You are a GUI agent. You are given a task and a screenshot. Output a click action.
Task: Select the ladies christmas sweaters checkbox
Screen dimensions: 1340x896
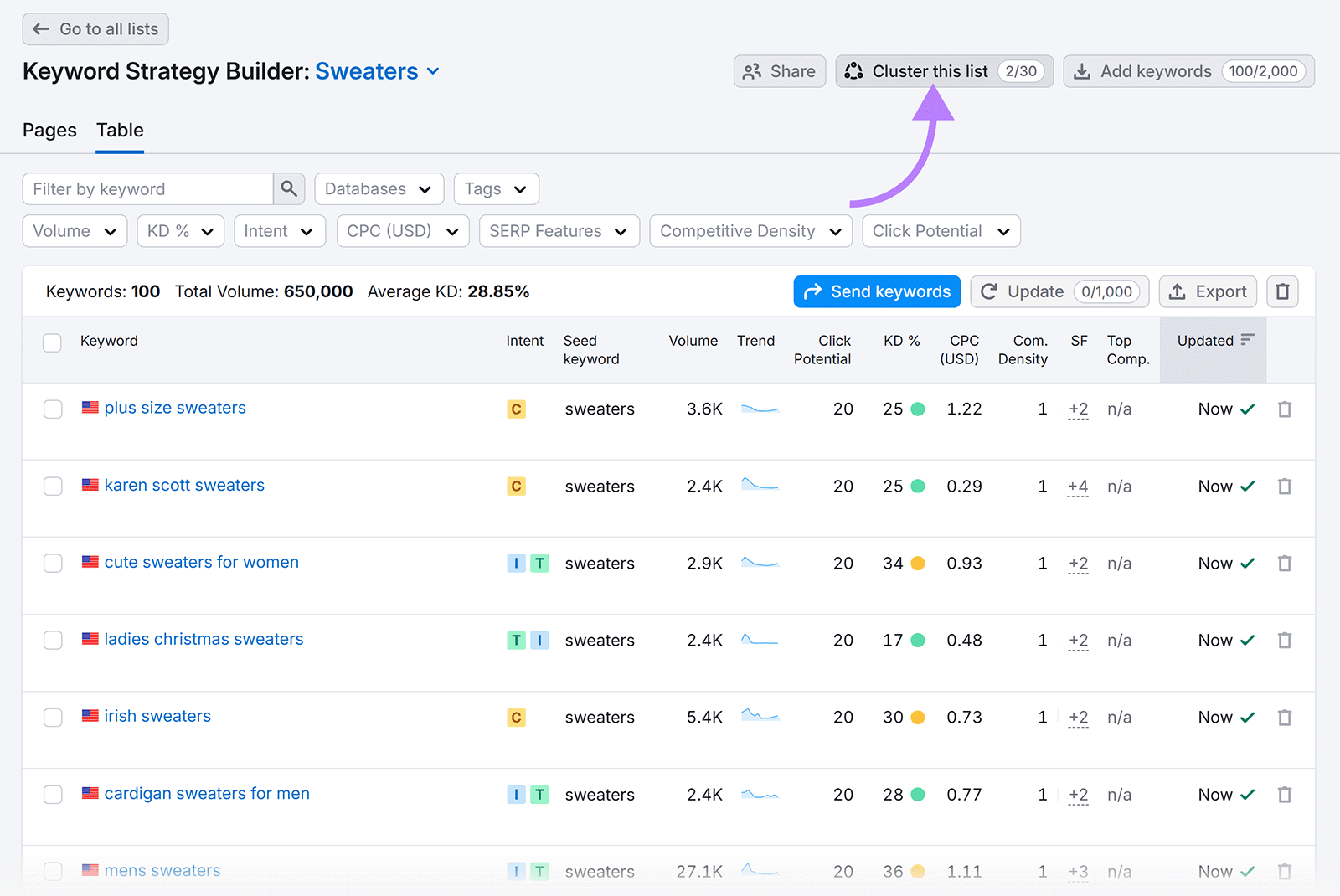point(53,640)
